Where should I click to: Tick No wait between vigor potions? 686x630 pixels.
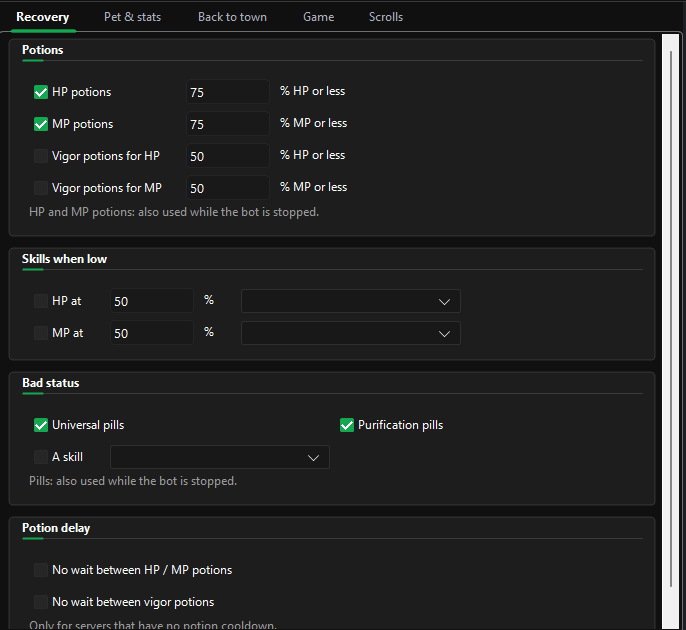pos(41,602)
